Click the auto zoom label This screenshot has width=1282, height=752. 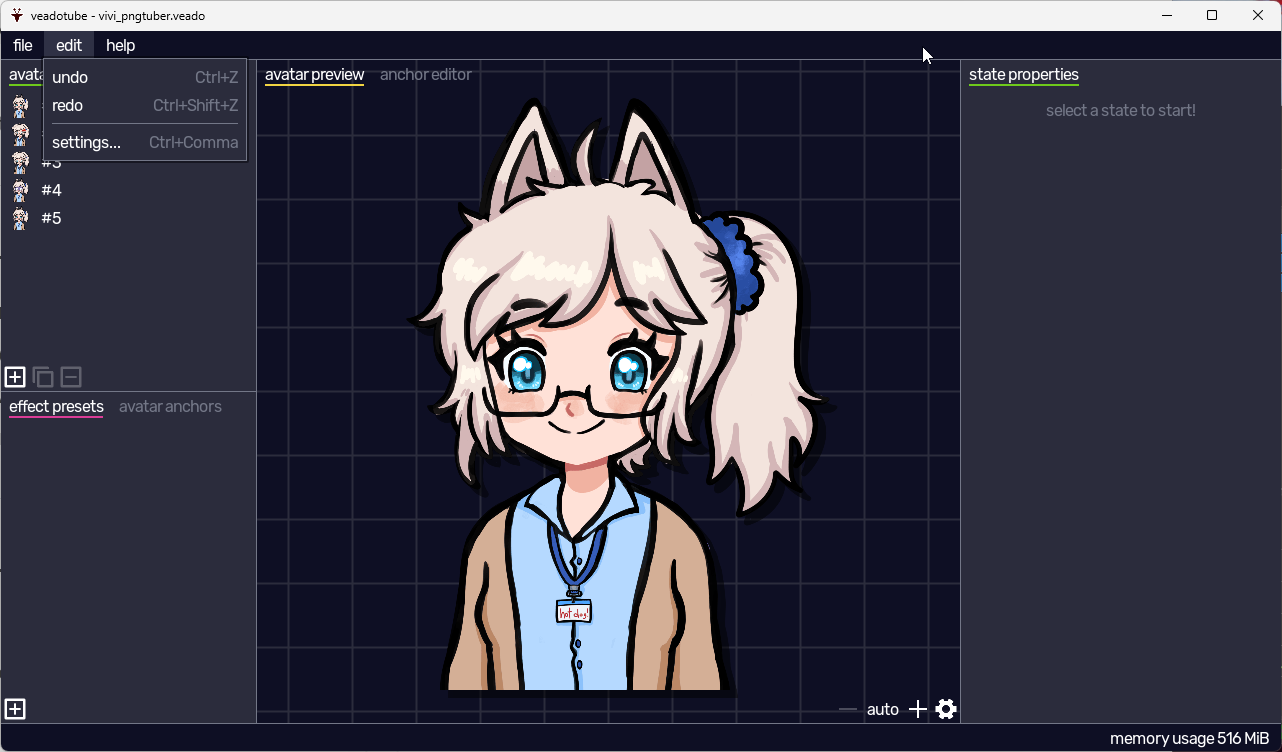882,709
